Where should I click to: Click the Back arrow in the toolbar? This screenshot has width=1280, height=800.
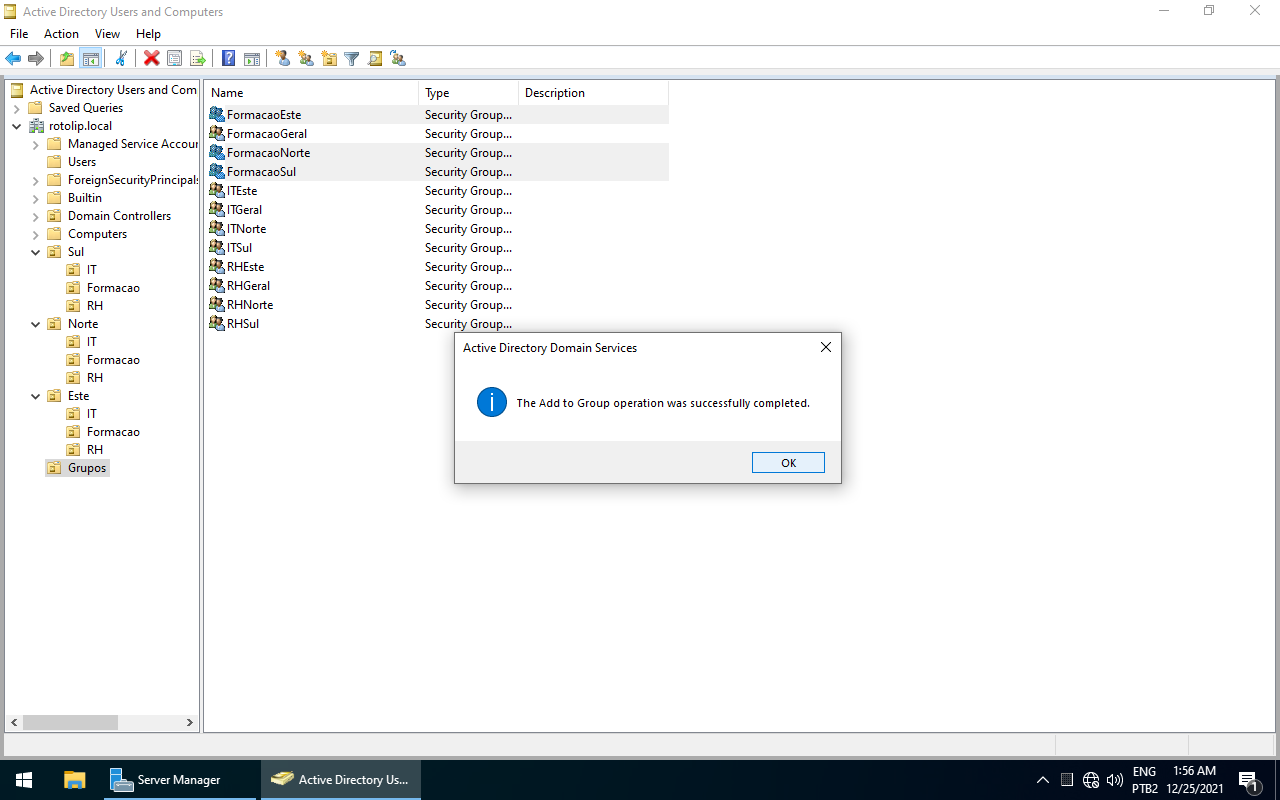[13, 59]
